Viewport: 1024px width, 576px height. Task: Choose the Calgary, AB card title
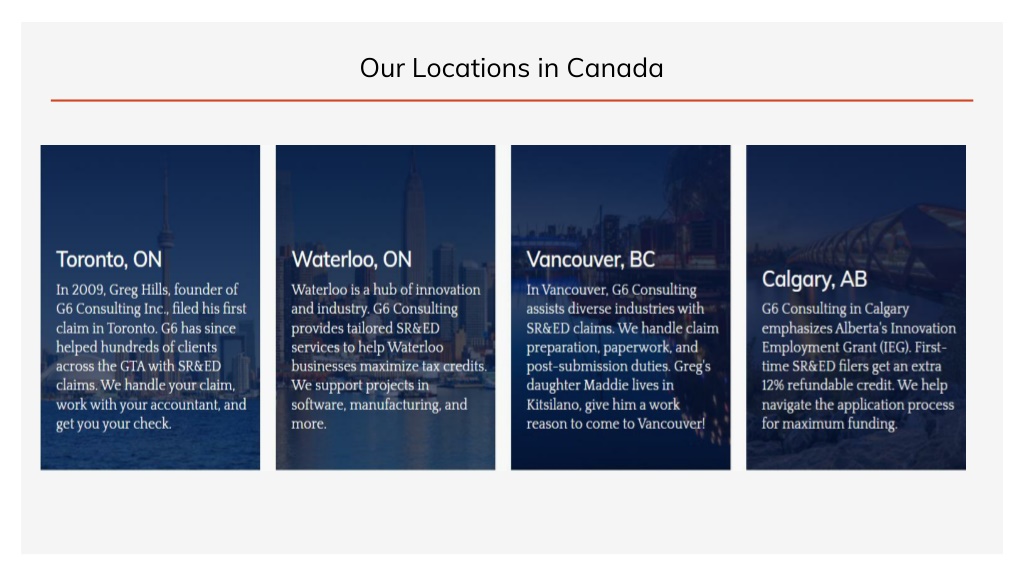click(814, 279)
